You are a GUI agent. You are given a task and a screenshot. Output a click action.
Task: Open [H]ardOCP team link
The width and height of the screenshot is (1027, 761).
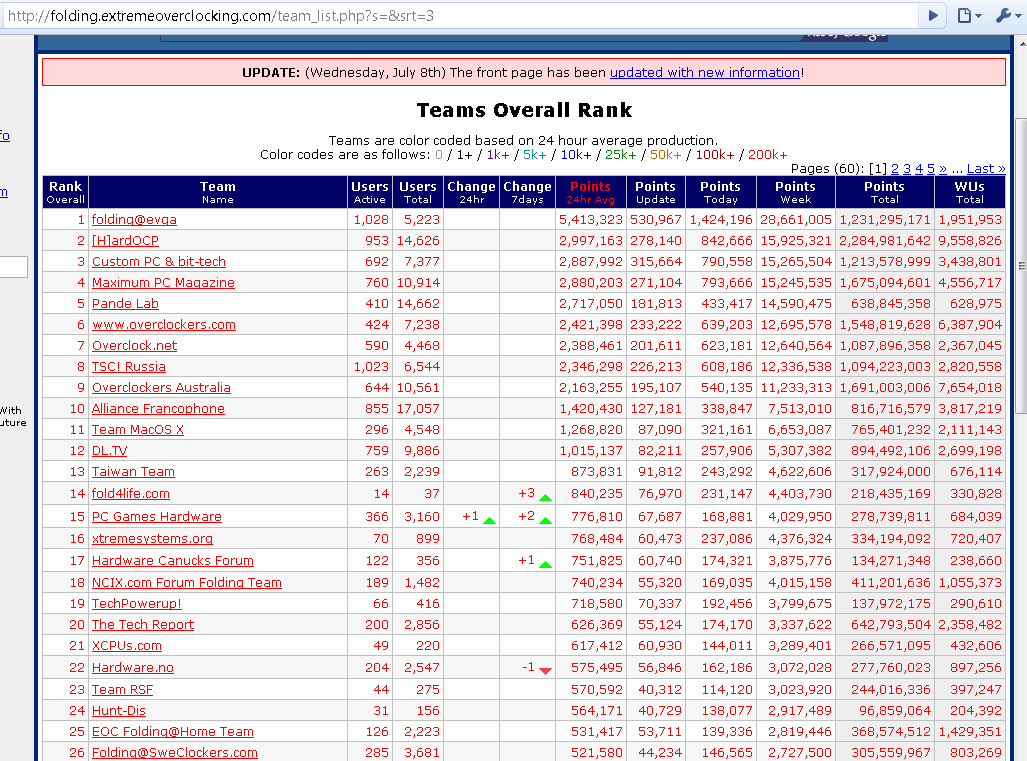(x=125, y=241)
